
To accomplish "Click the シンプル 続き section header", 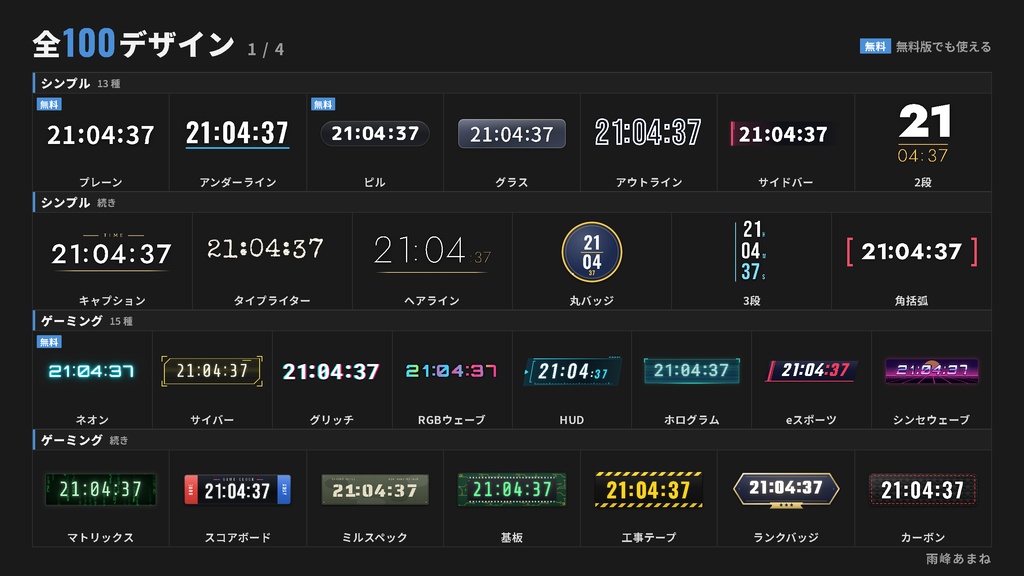I will pos(512,202).
